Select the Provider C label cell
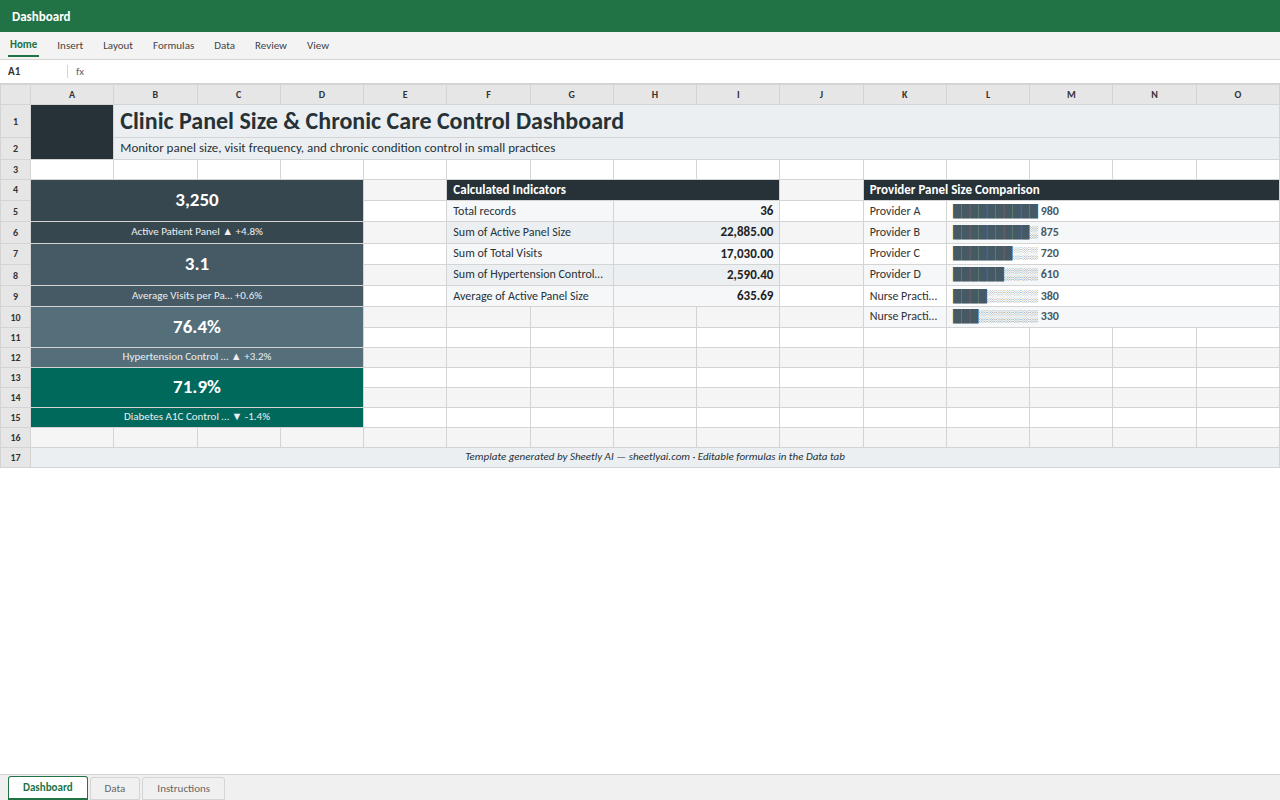The height and width of the screenshot is (800, 1280). tap(905, 254)
